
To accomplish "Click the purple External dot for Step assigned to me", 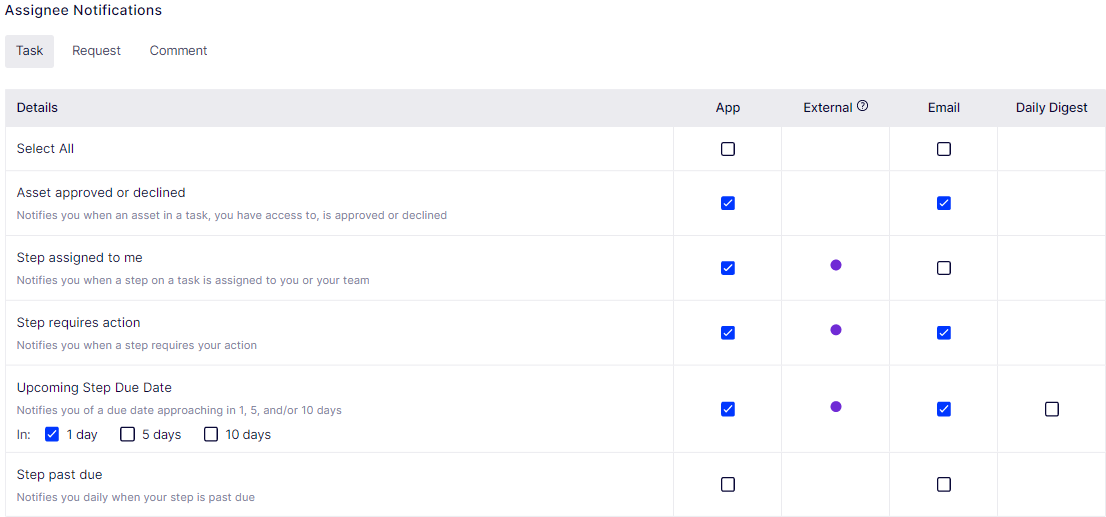I will [x=836, y=265].
